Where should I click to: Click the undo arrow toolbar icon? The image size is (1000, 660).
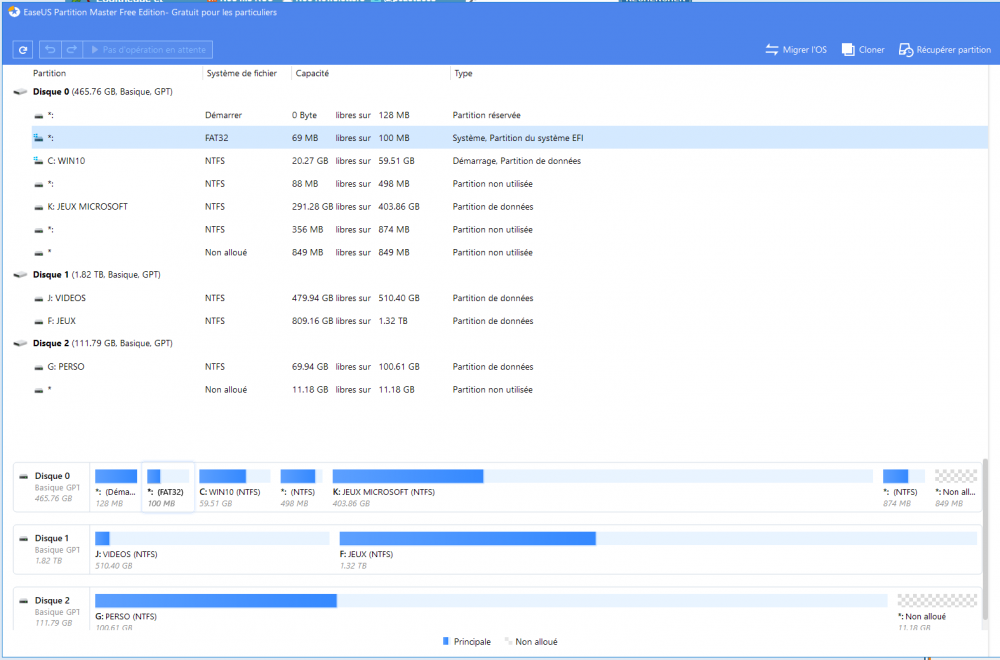coord(50,49)
